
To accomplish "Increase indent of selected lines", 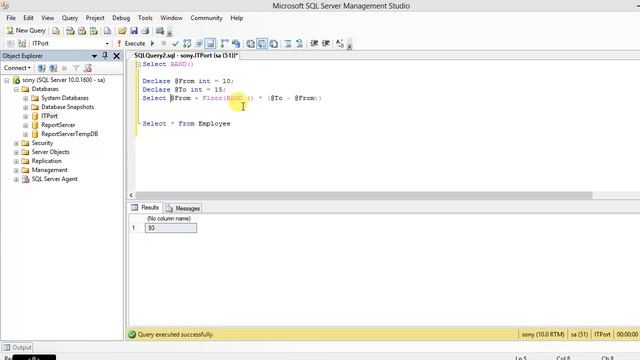I will click(x=326, y=43).
